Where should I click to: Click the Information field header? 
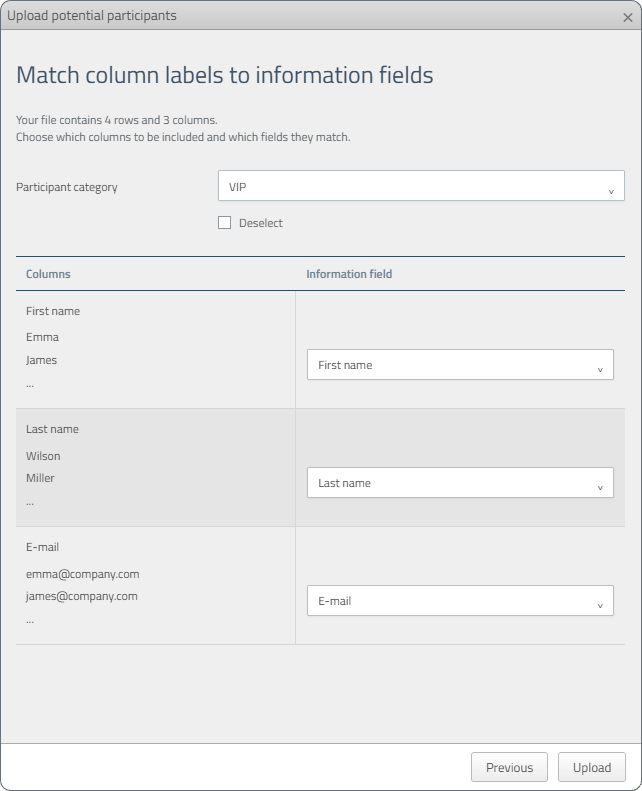click(x=349, y=274)
